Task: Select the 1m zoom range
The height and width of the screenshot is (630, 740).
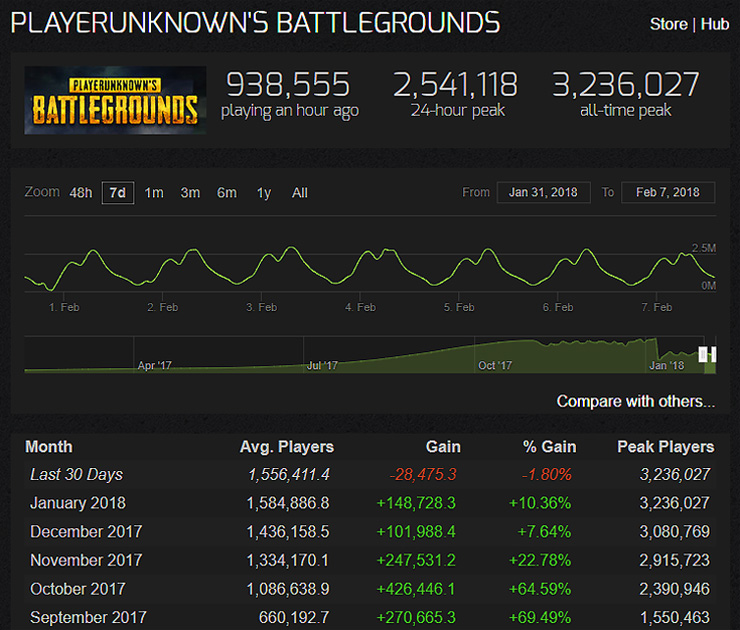Action: tap(154, 193)
